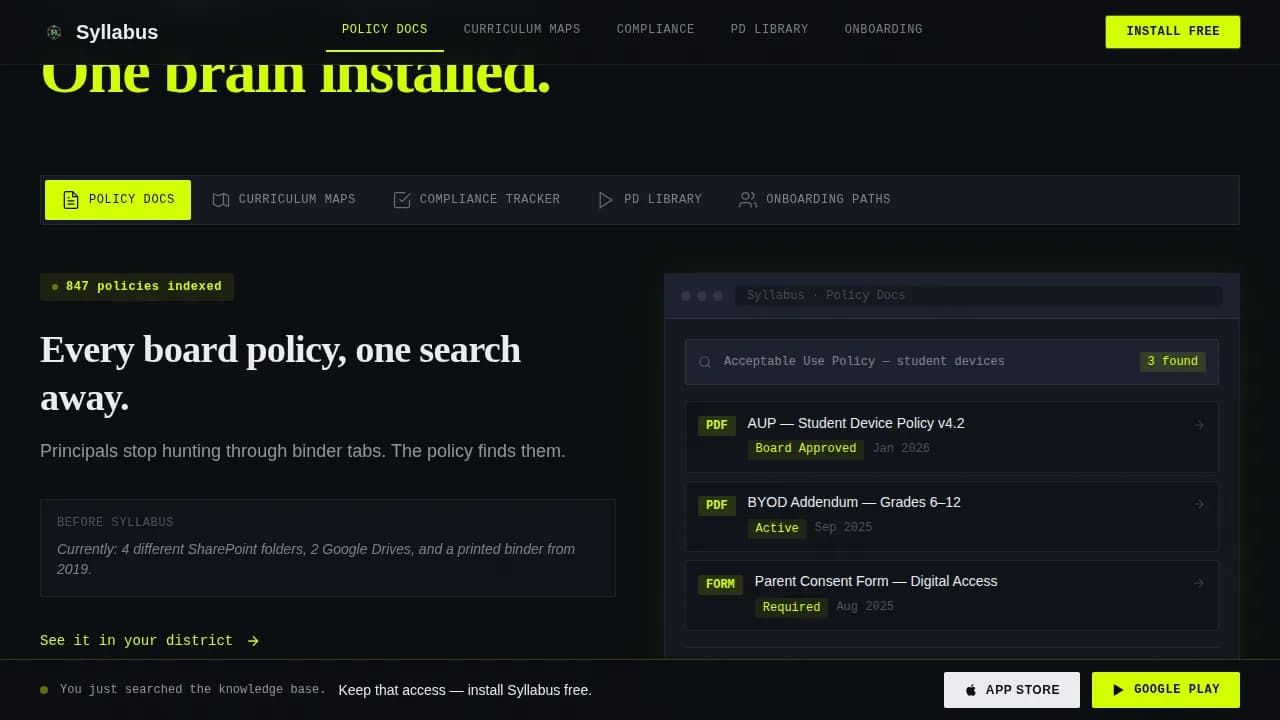Screen dimensions: 1280x720
Task: Click the 3 found results badge
Action: point(1173,362)
